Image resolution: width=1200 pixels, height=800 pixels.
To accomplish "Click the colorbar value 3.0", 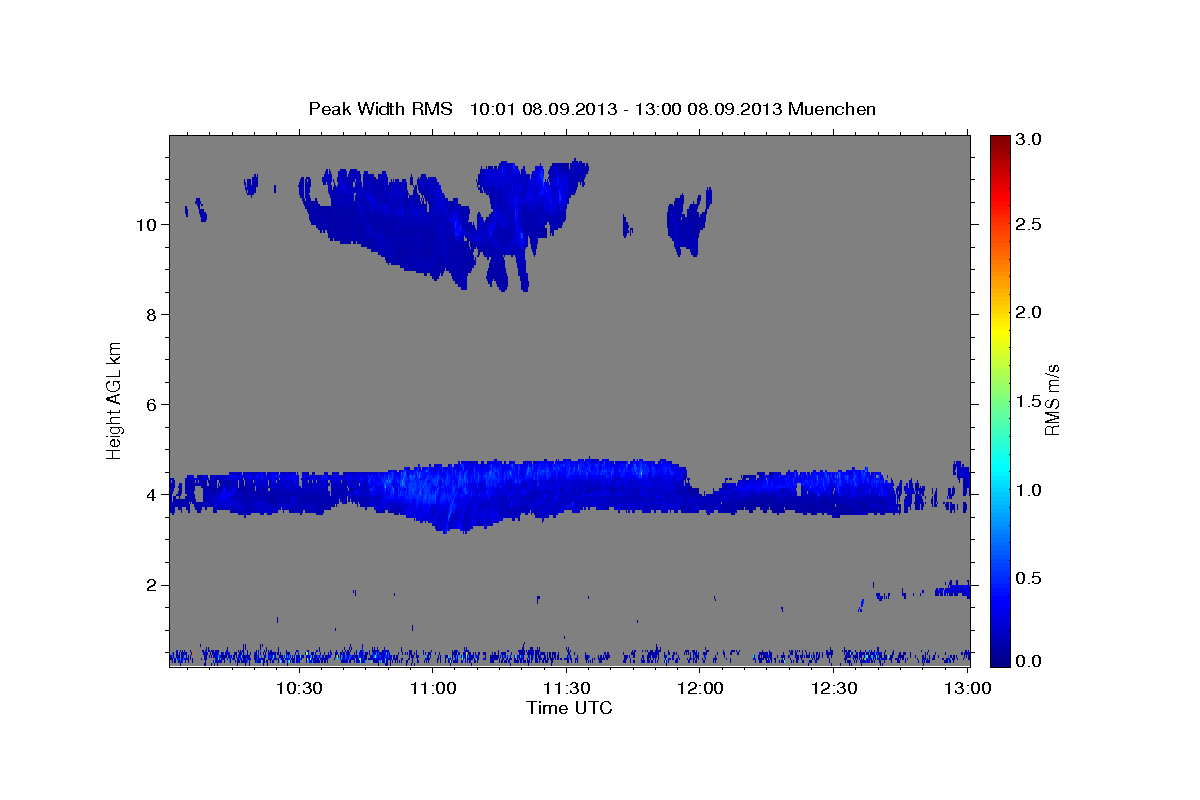I will pyautogui.click(x=1029, y=139).
